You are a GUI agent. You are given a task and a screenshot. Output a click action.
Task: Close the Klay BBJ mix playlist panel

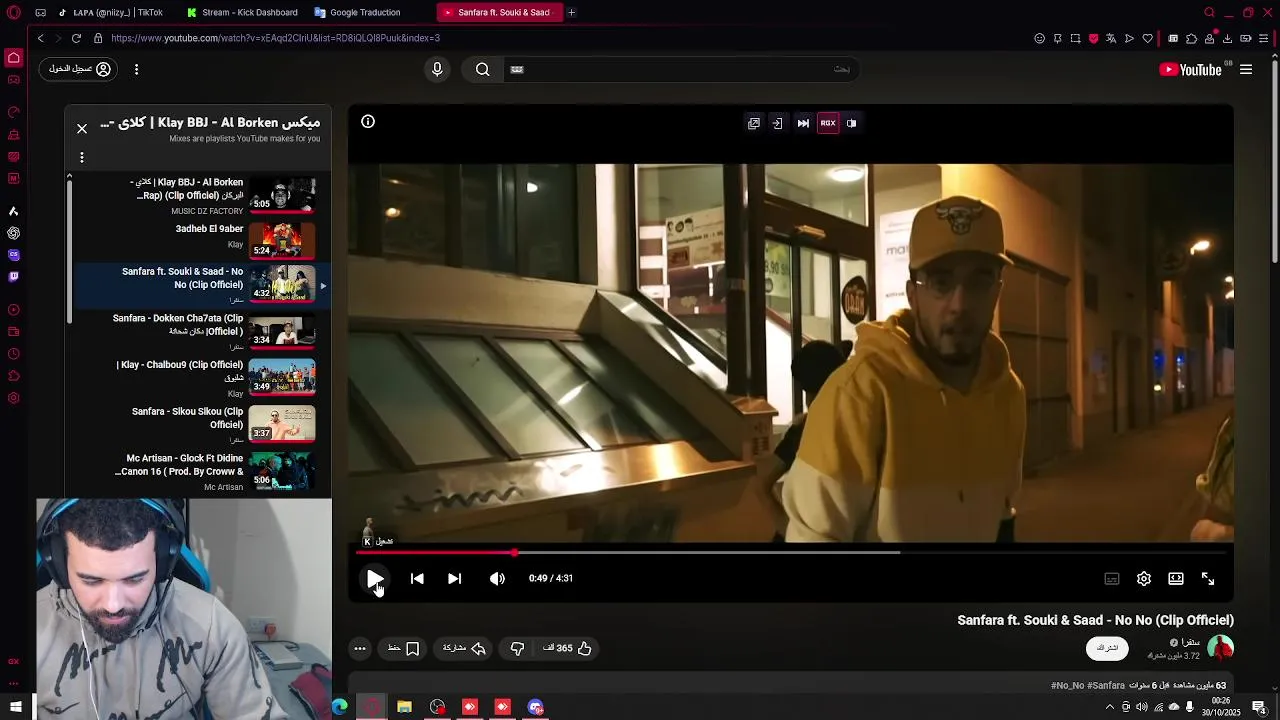pos(82,128)
